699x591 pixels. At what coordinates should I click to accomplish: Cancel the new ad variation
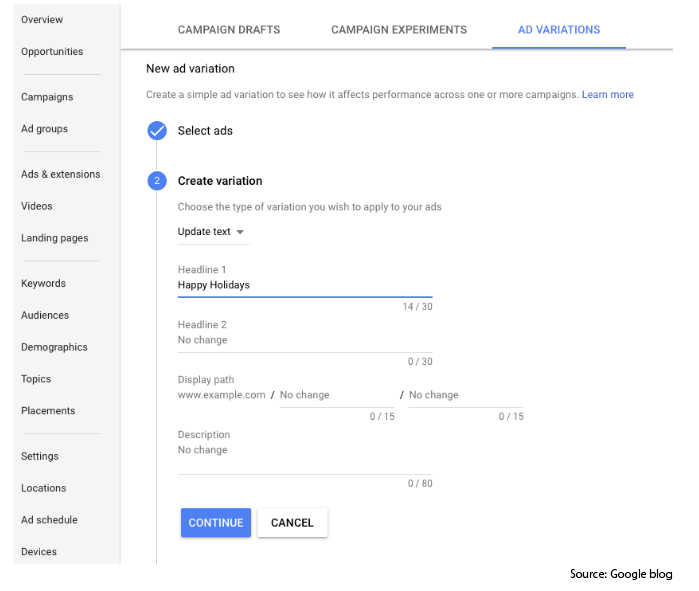tap(292, 522)
